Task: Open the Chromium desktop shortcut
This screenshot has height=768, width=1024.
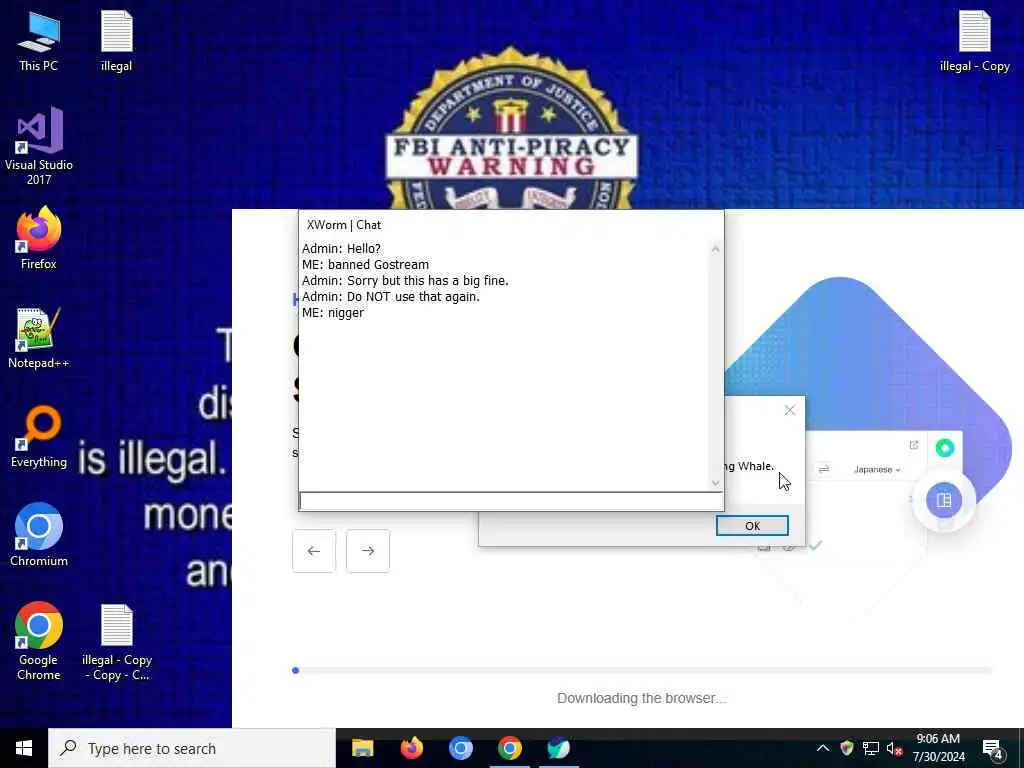Action: (x=39, y=534)
